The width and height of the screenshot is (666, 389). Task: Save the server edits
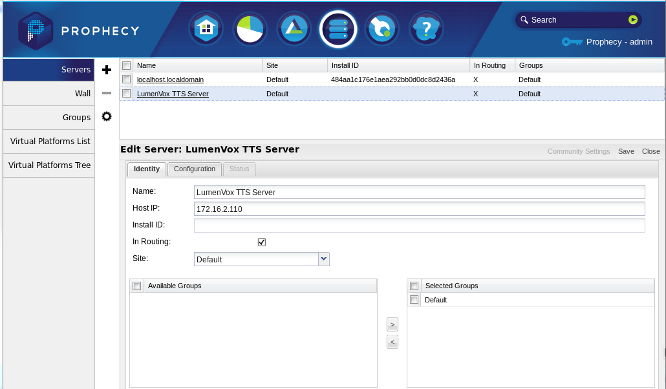(626, 152)
